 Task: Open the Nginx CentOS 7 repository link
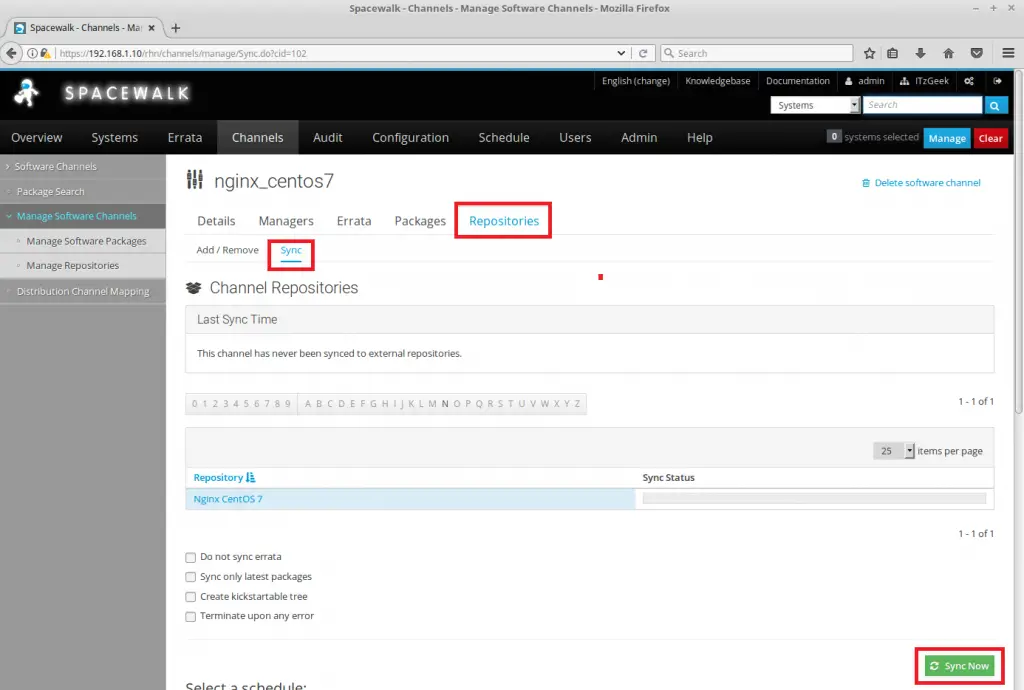coord(228,499)
